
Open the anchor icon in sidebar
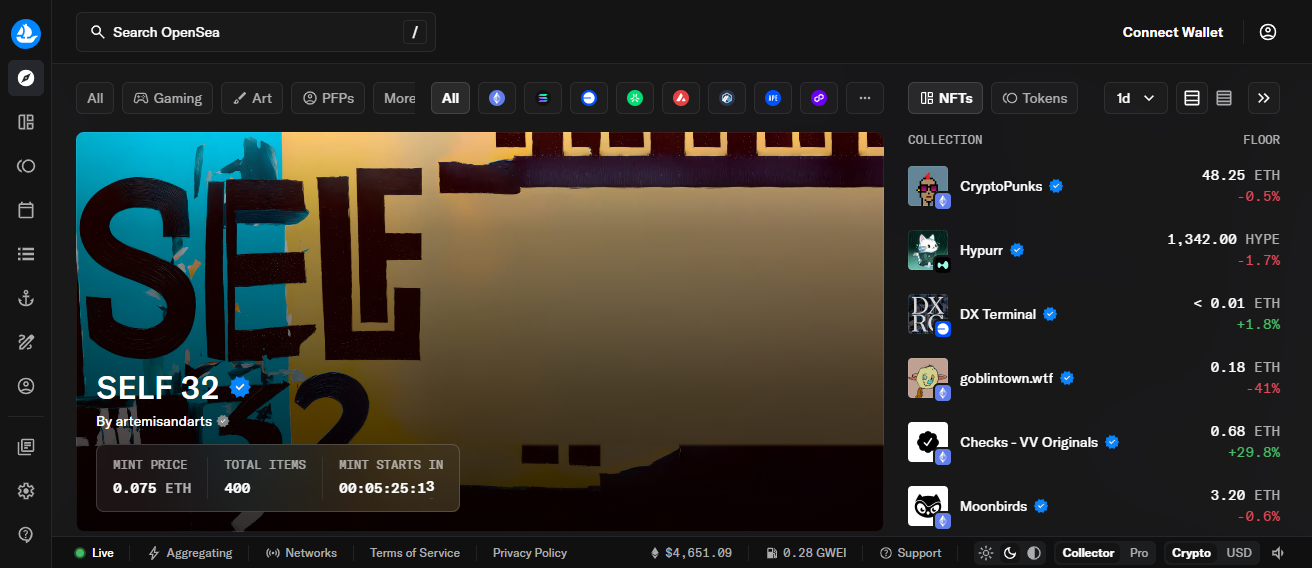26,298
